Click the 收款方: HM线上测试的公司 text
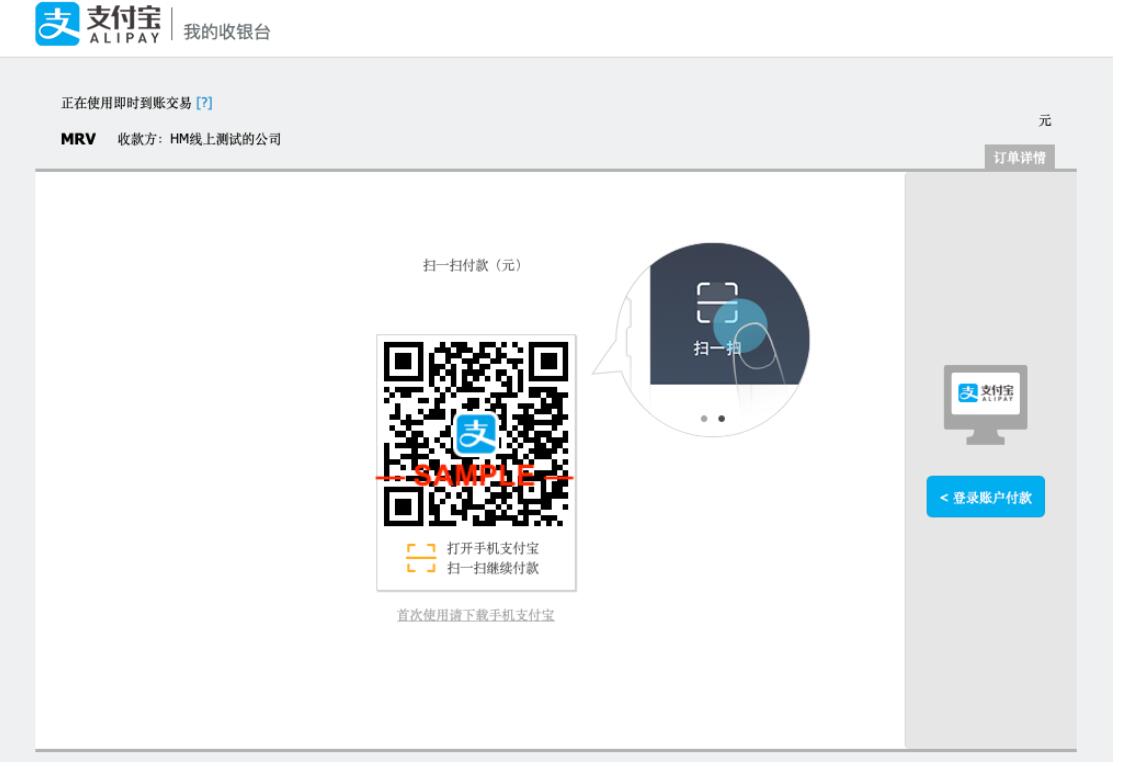Image resolution: width=1131 pixels, height=767 pixels. 199,139
